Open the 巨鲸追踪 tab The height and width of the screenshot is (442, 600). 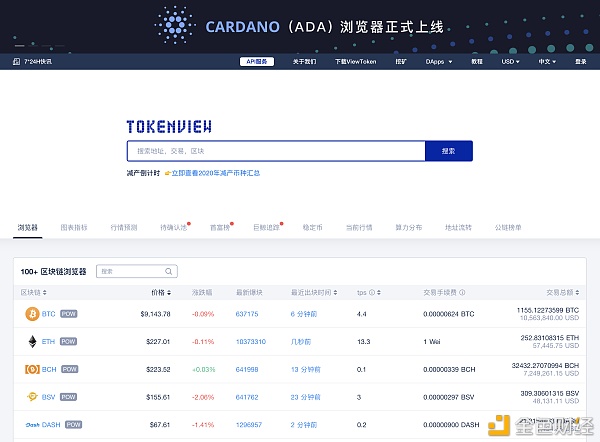point(267,228)
